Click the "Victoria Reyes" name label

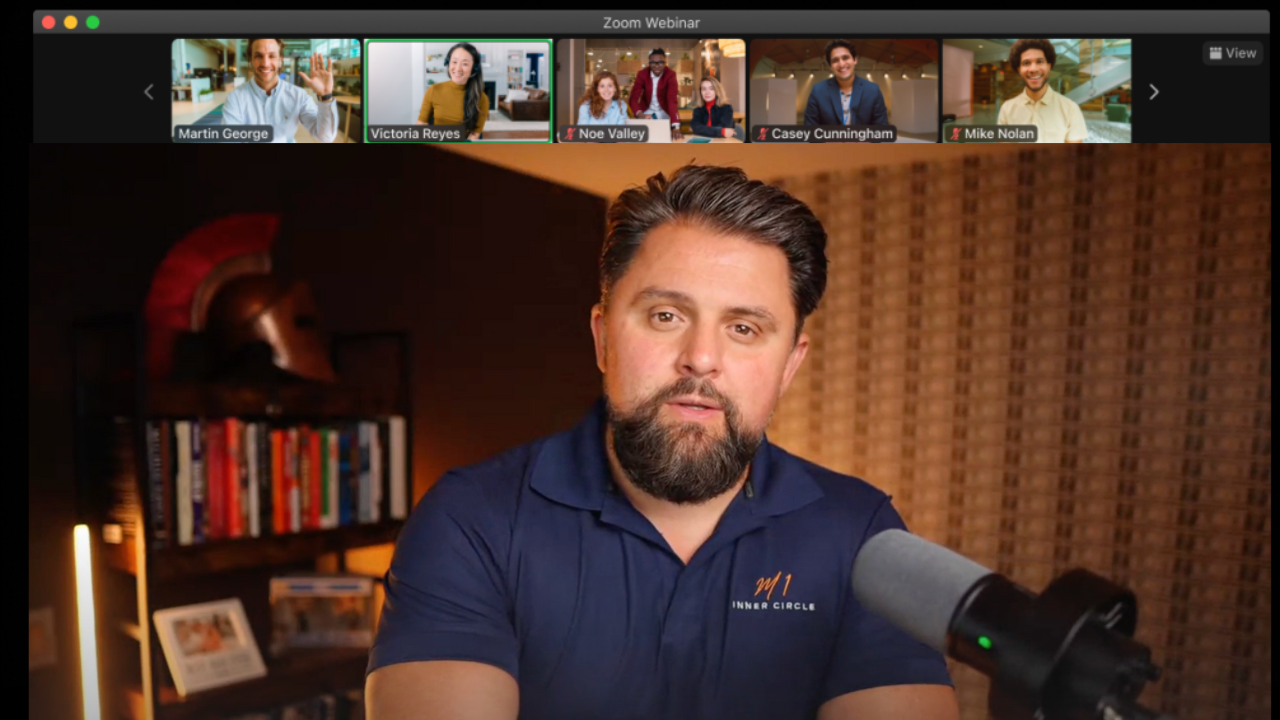point(415,133)
